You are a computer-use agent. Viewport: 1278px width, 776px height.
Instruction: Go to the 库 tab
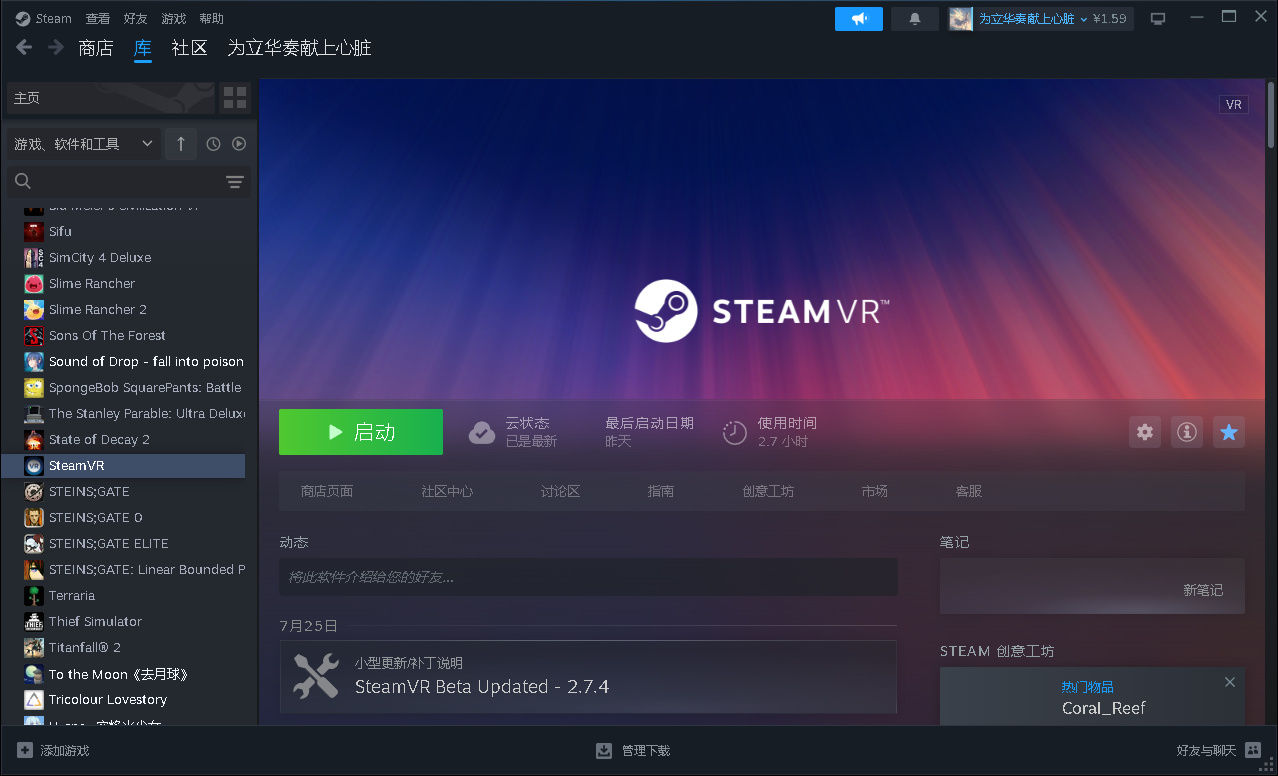[x=143, y=47]
